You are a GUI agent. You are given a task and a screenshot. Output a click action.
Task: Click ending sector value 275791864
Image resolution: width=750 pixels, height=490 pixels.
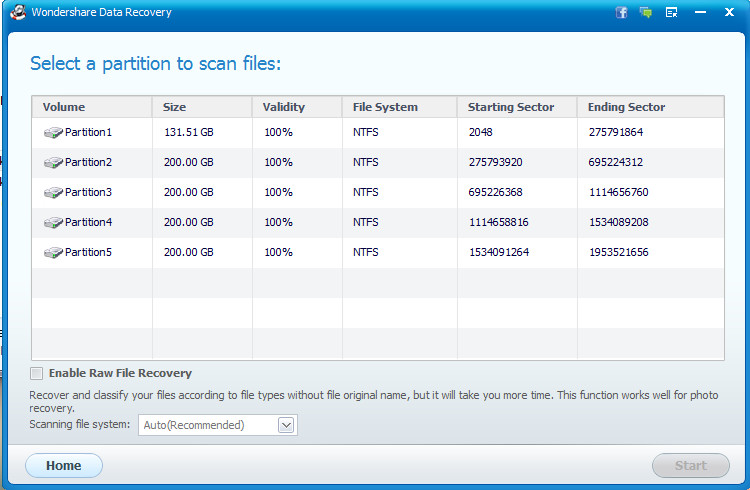click(x=616, y=132)
